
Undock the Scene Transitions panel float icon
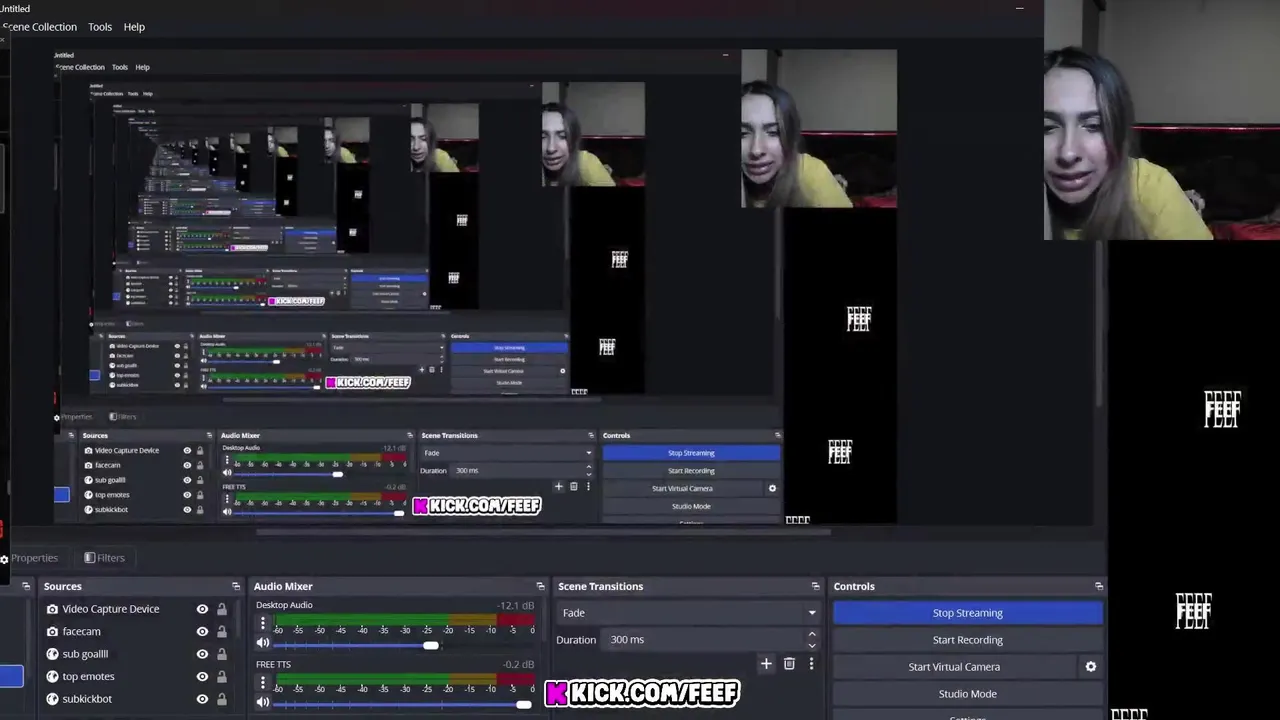point(815,586)
